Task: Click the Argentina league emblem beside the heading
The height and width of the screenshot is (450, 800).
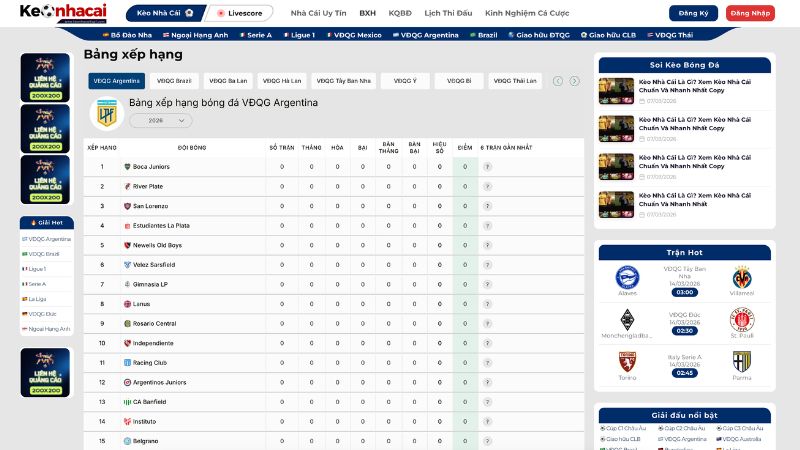Action: (x=106, y=114)
